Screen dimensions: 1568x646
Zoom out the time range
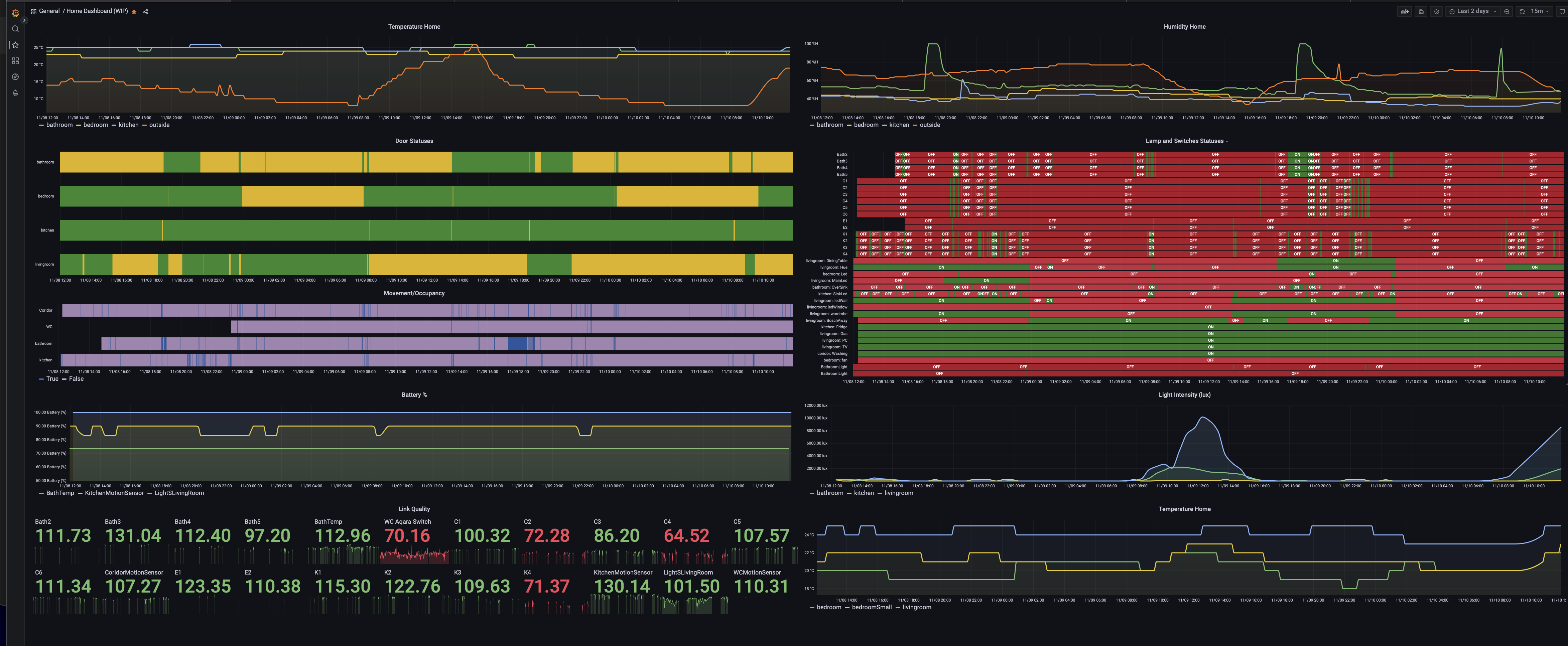[1507, 11]
